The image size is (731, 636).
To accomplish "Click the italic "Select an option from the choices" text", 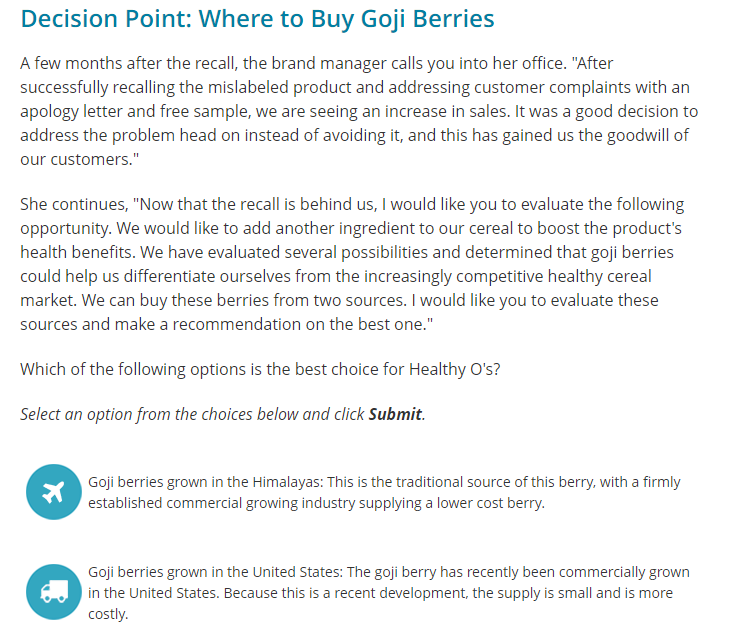I will point(190,414).
